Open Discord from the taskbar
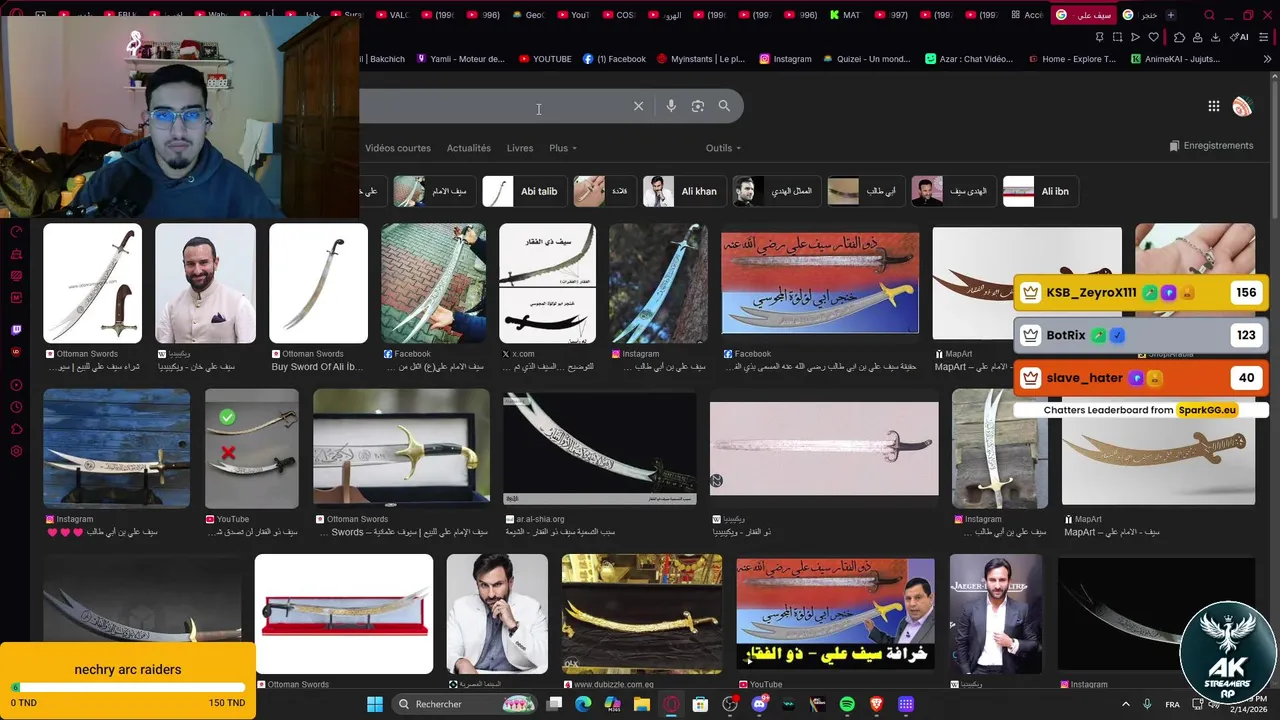This screenshot has height=720, width=1280. point(759,704)
